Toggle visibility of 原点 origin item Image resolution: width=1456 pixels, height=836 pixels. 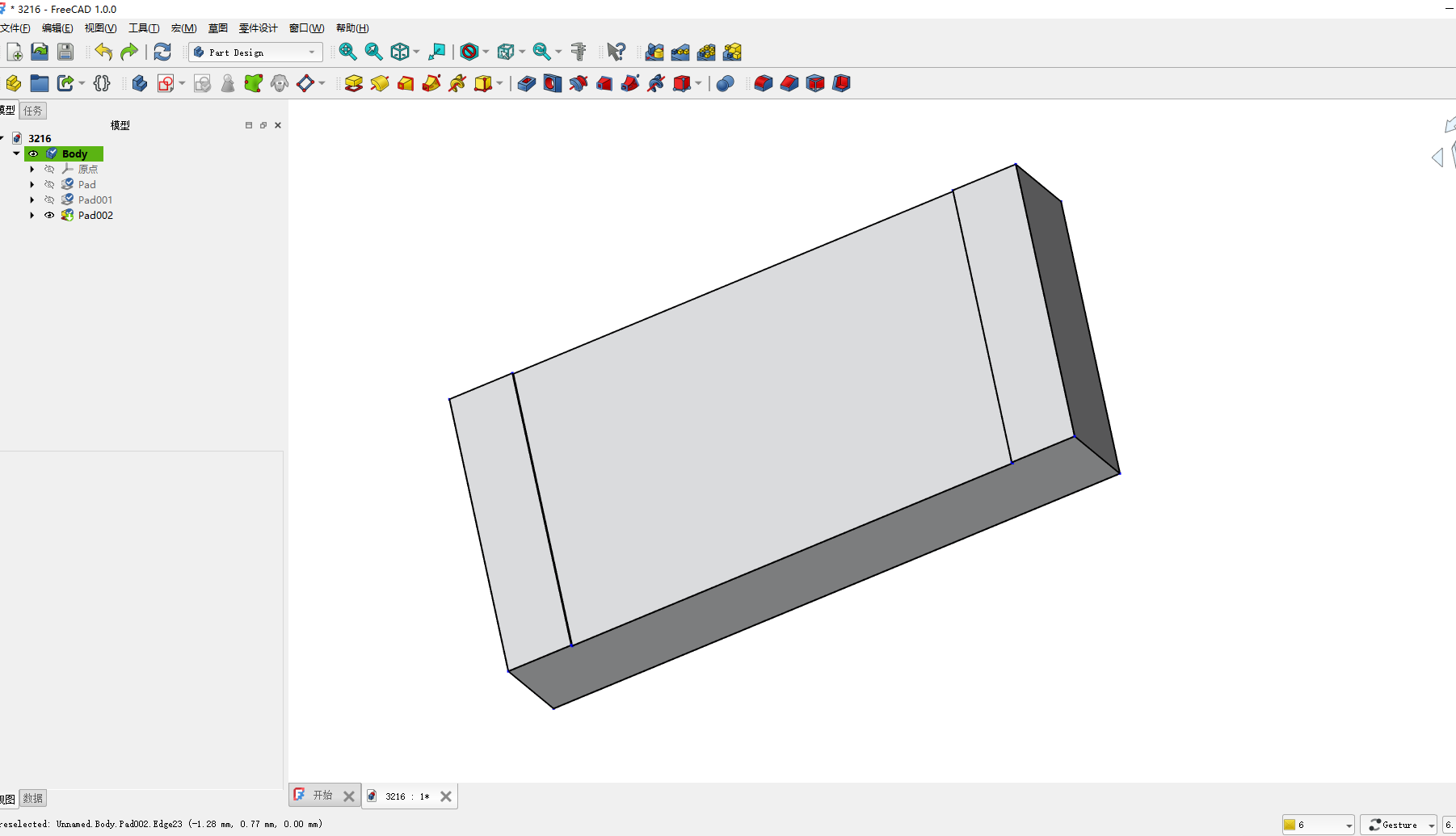(49, 169)
